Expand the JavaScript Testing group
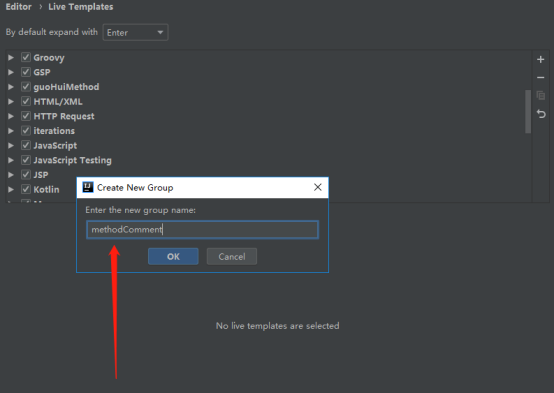 click(11, 160)
